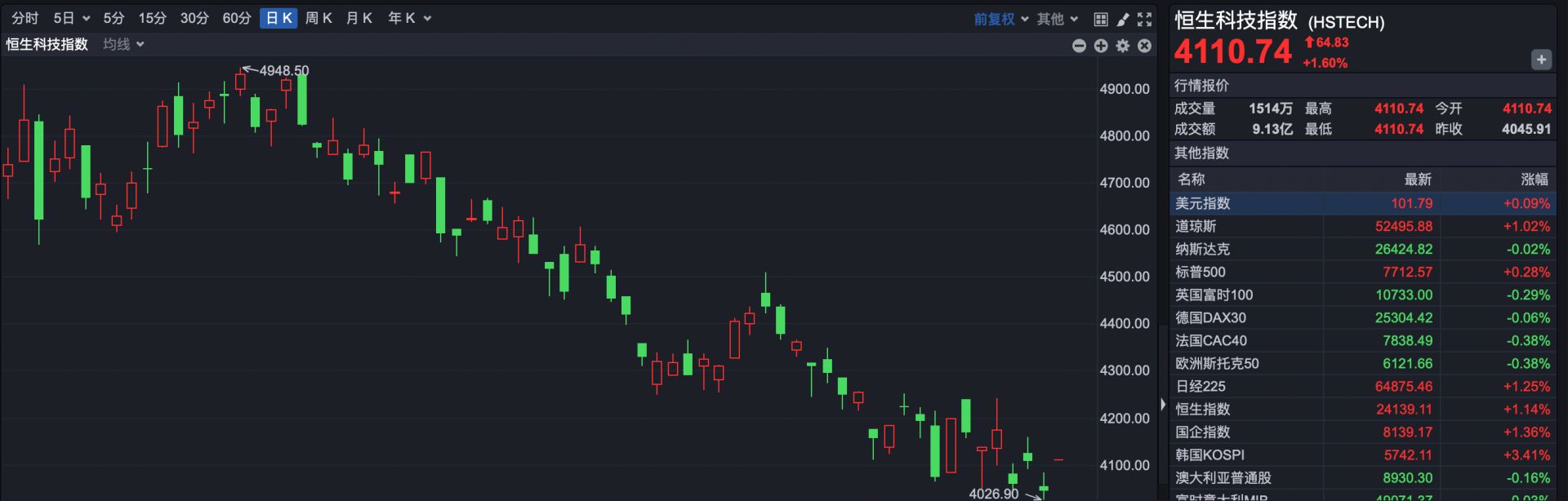Switch to the 分时 intraday tab
Viewport: 1568px width, 501px height.
click(x=24, y=18)
